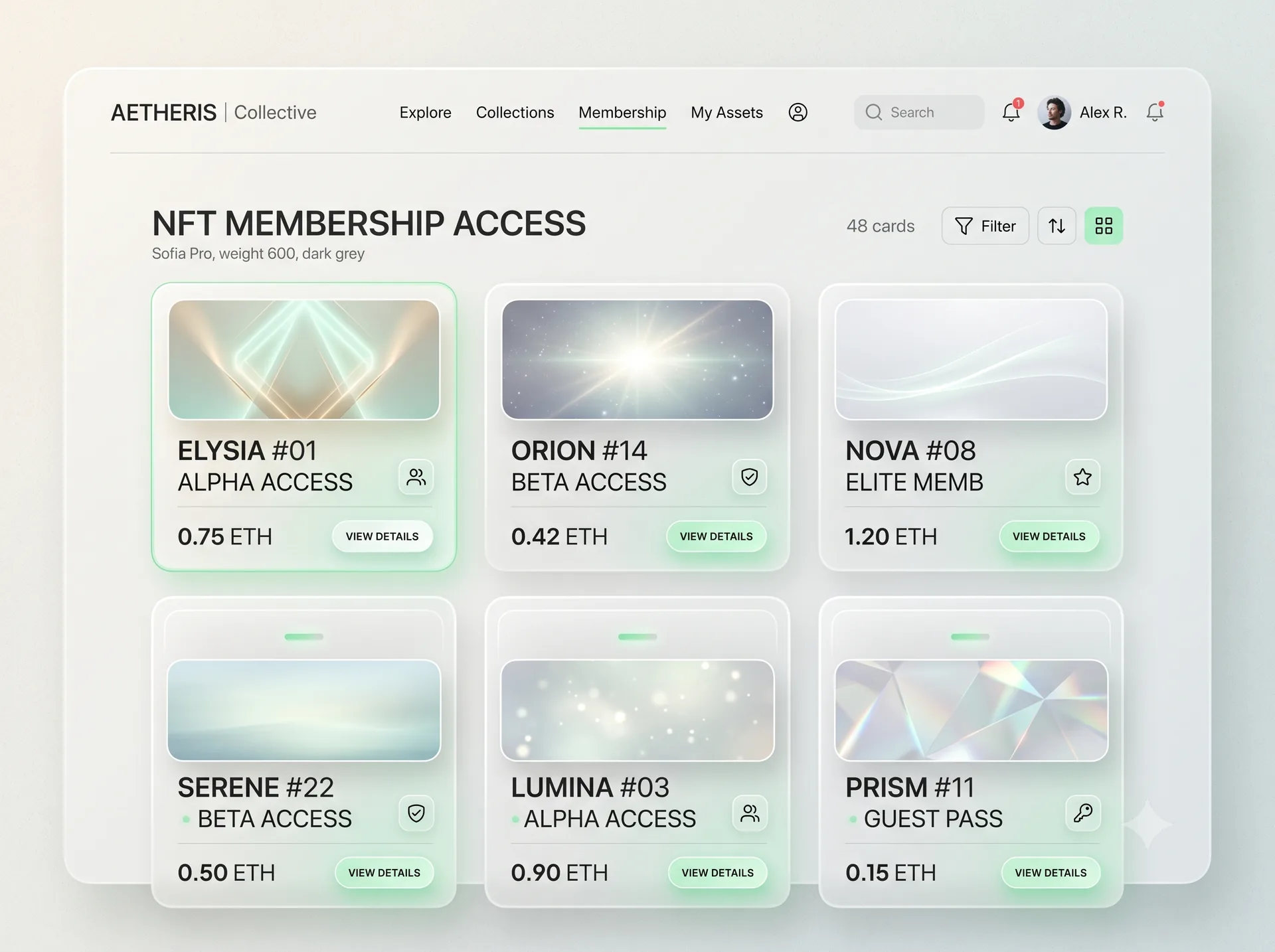Go to the My Assets tab
The width and height of the screenshot is (1275, 952).
[726, 112]
